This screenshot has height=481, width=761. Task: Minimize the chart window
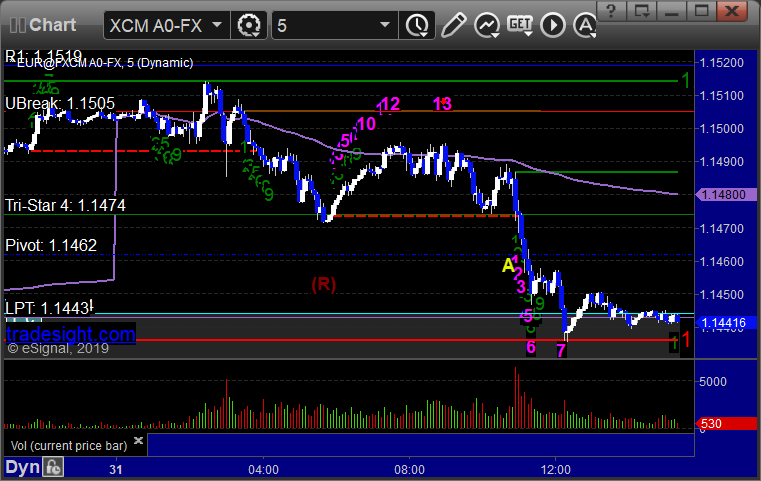(671, 11)
